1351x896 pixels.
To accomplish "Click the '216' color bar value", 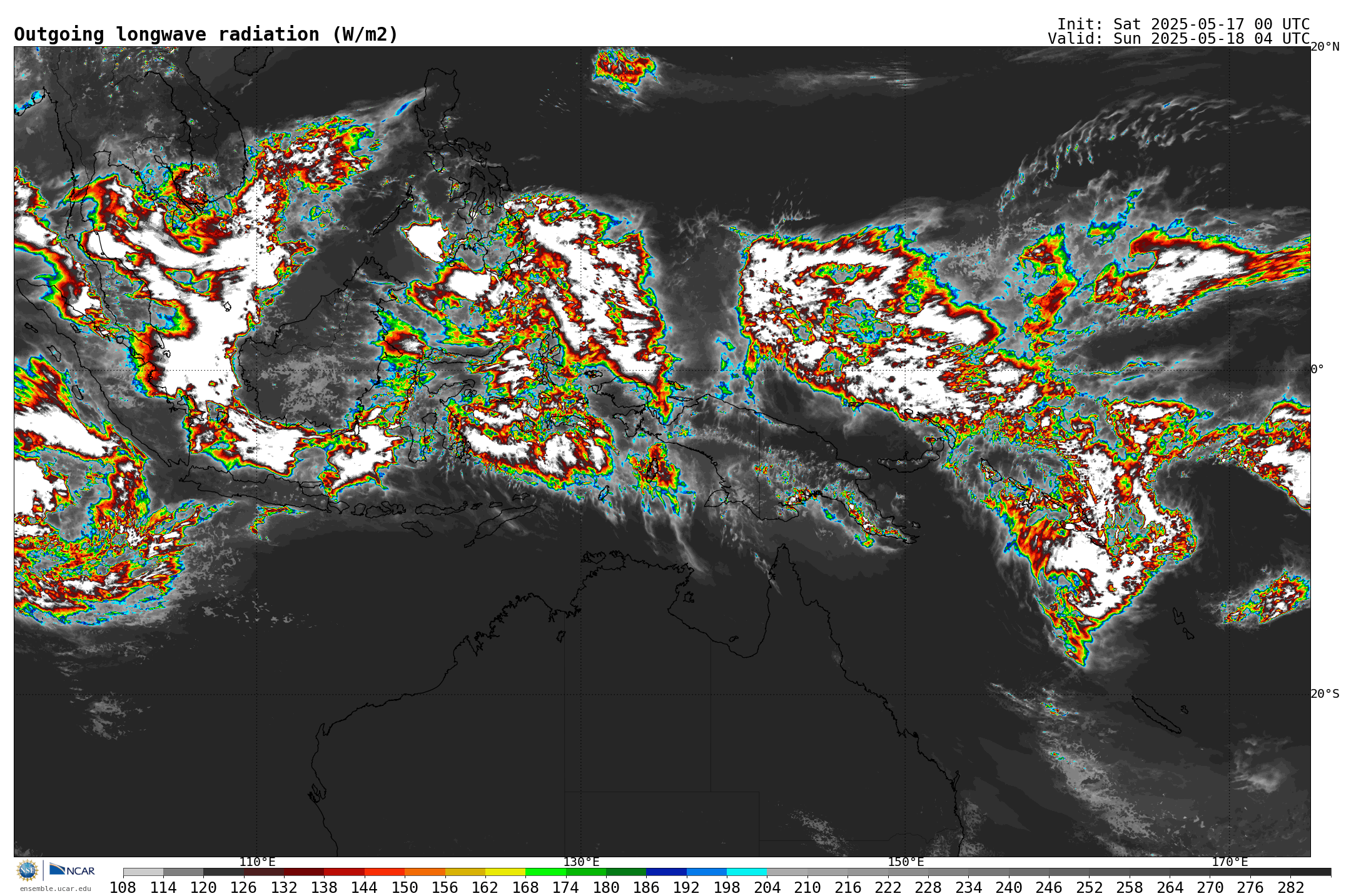I will pyautogui.click(x=848, y=888).
